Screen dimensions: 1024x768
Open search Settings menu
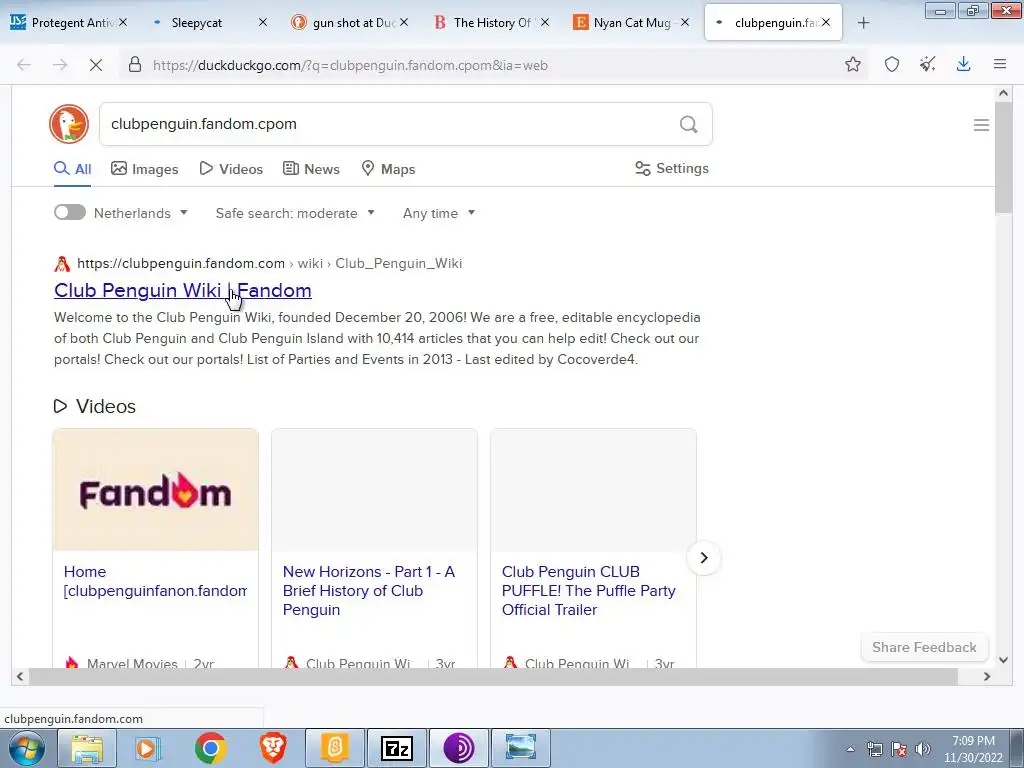click(x=672, y=168)
